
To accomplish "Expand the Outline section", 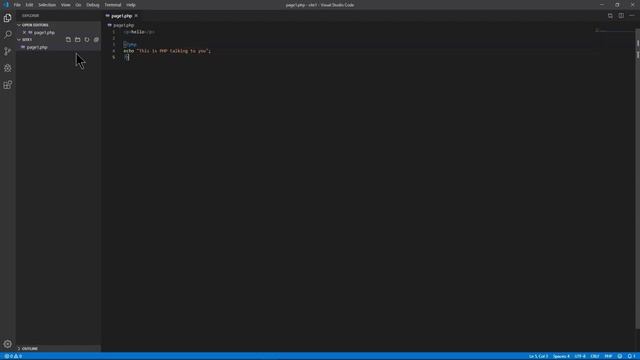I will coord(58,349).
